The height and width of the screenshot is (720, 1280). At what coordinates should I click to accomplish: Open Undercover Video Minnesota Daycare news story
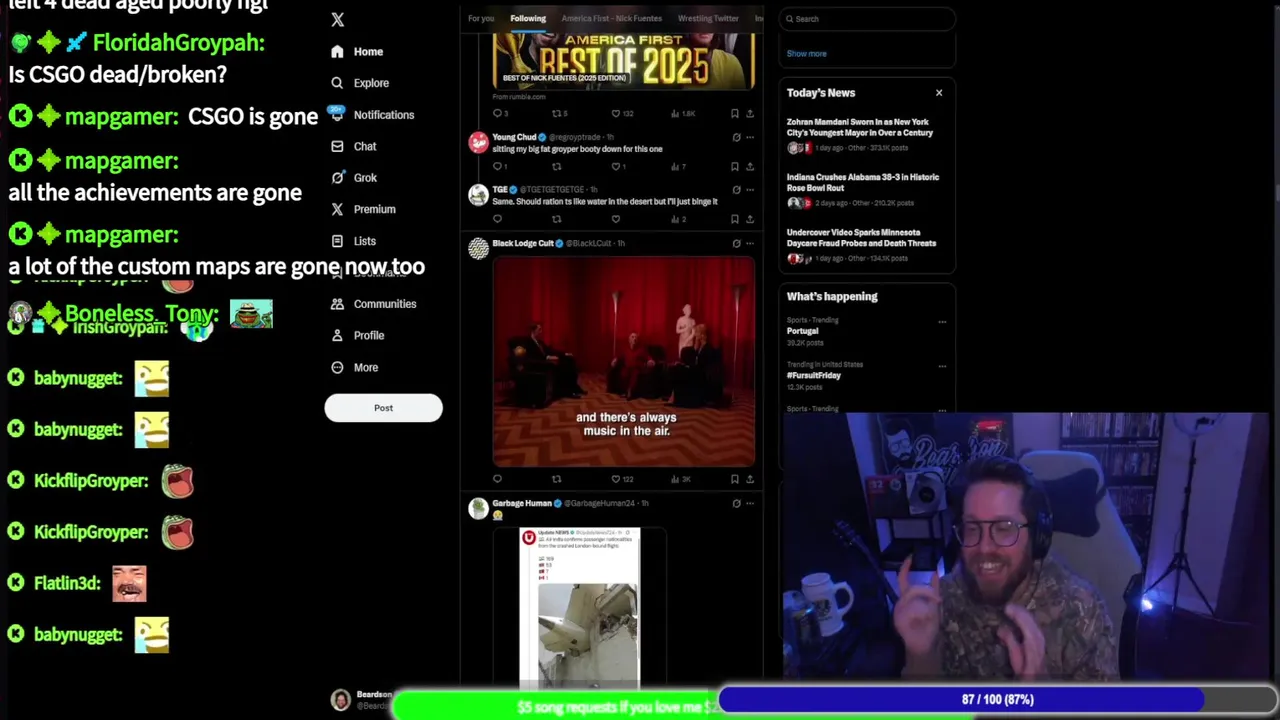click(x=866, y=246)
